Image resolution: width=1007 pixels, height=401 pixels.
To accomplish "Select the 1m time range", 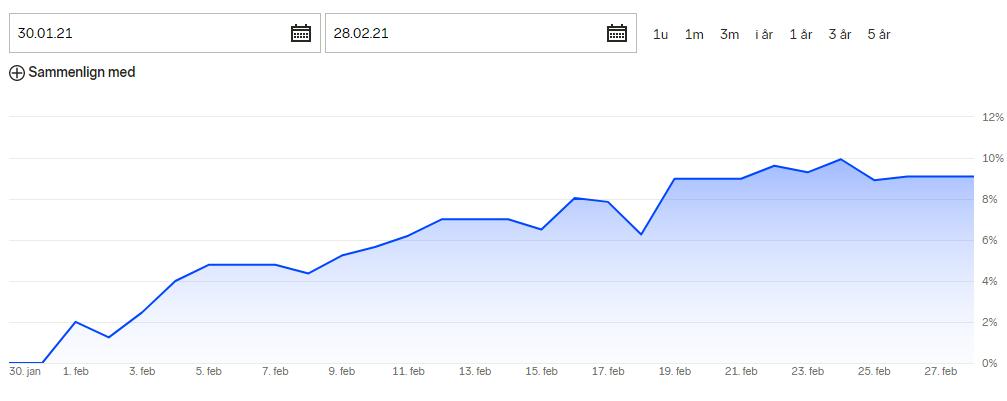I will [694, 35].
